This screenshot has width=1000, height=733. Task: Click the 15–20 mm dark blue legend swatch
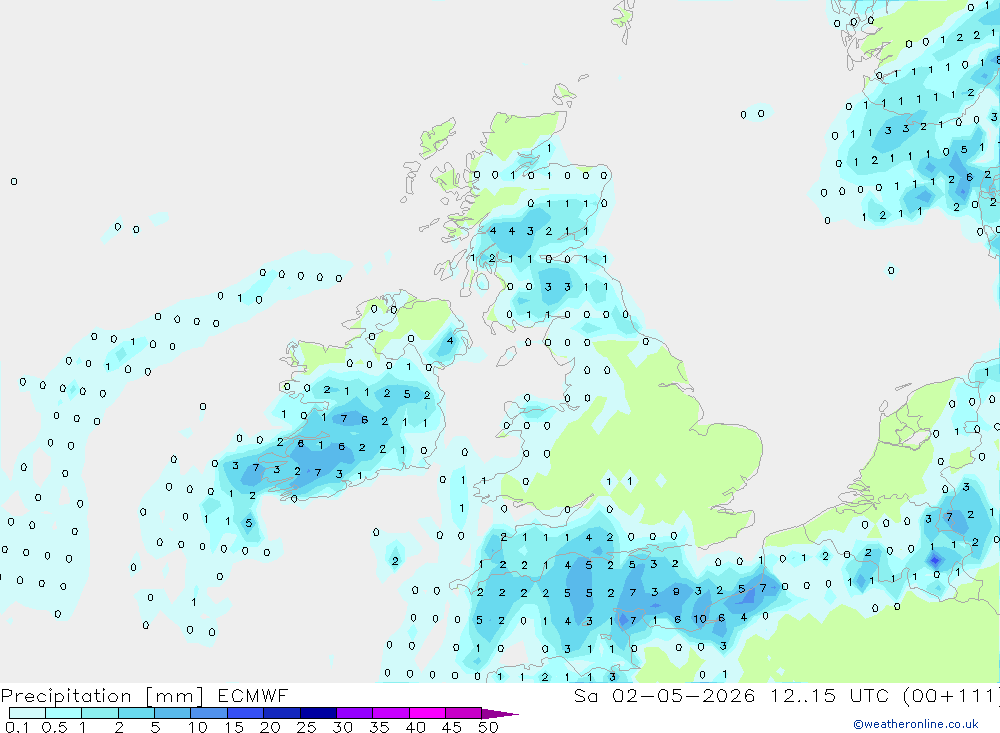246,713
